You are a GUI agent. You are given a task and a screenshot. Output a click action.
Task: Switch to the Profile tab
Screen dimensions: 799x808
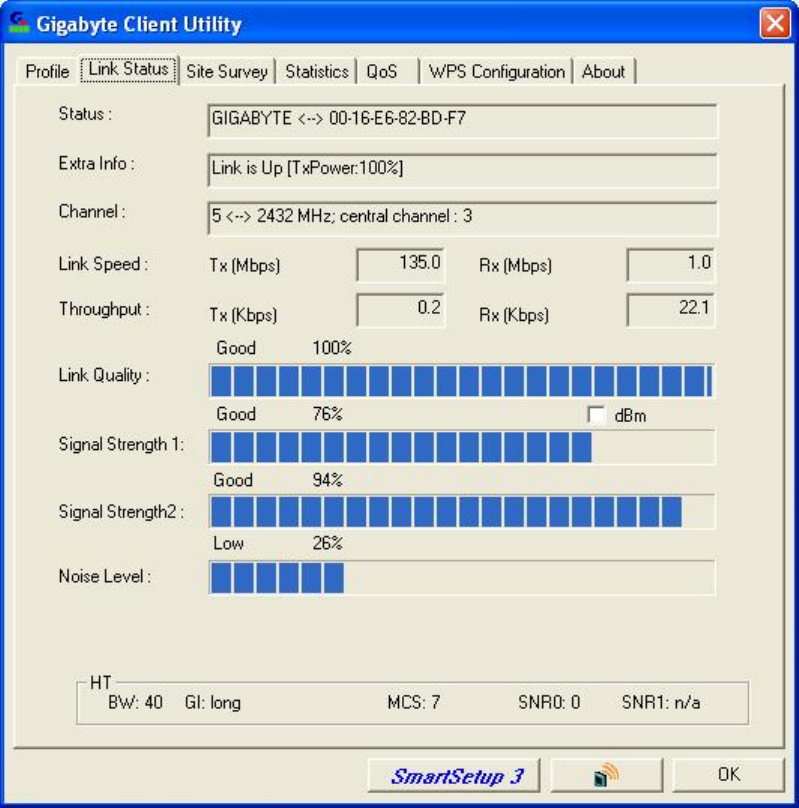coord(47,71)
